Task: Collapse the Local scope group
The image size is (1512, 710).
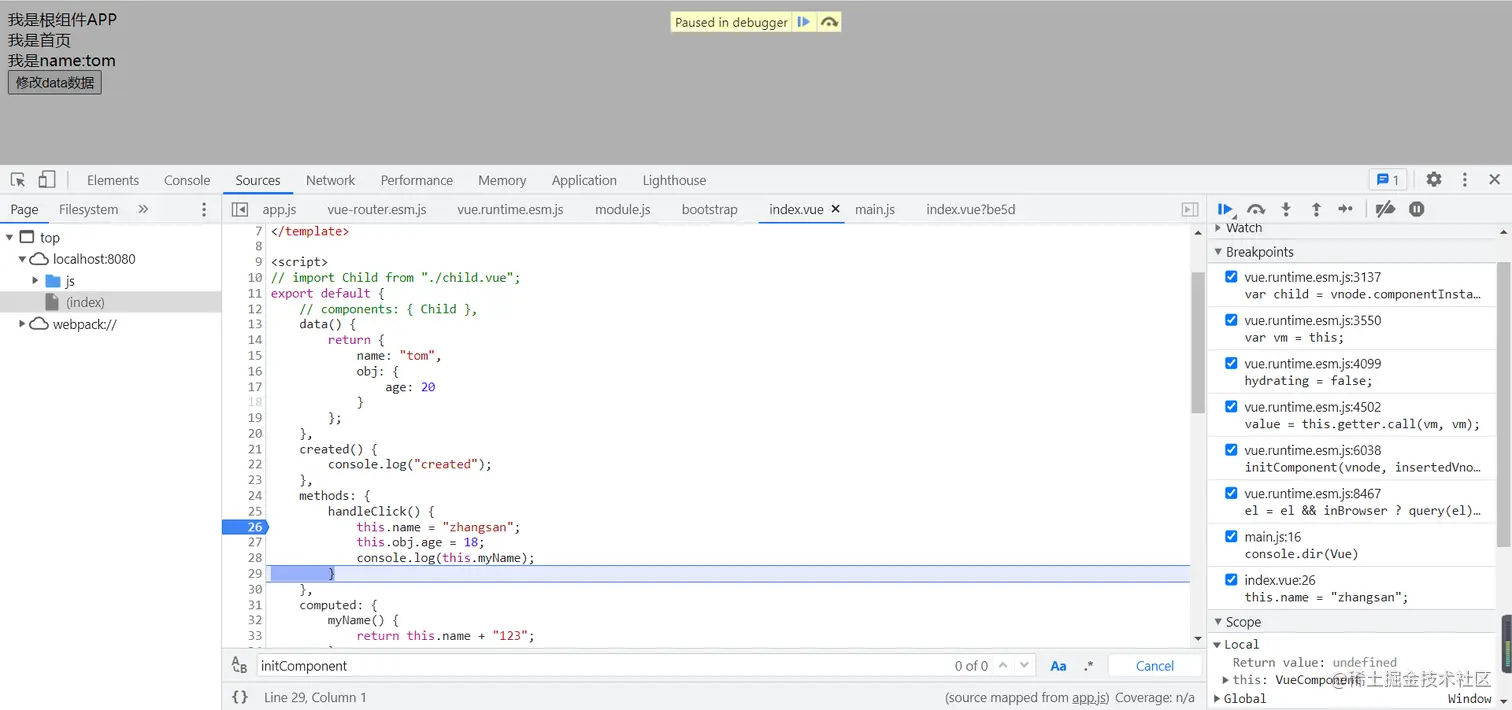Action: (1218, 645)
